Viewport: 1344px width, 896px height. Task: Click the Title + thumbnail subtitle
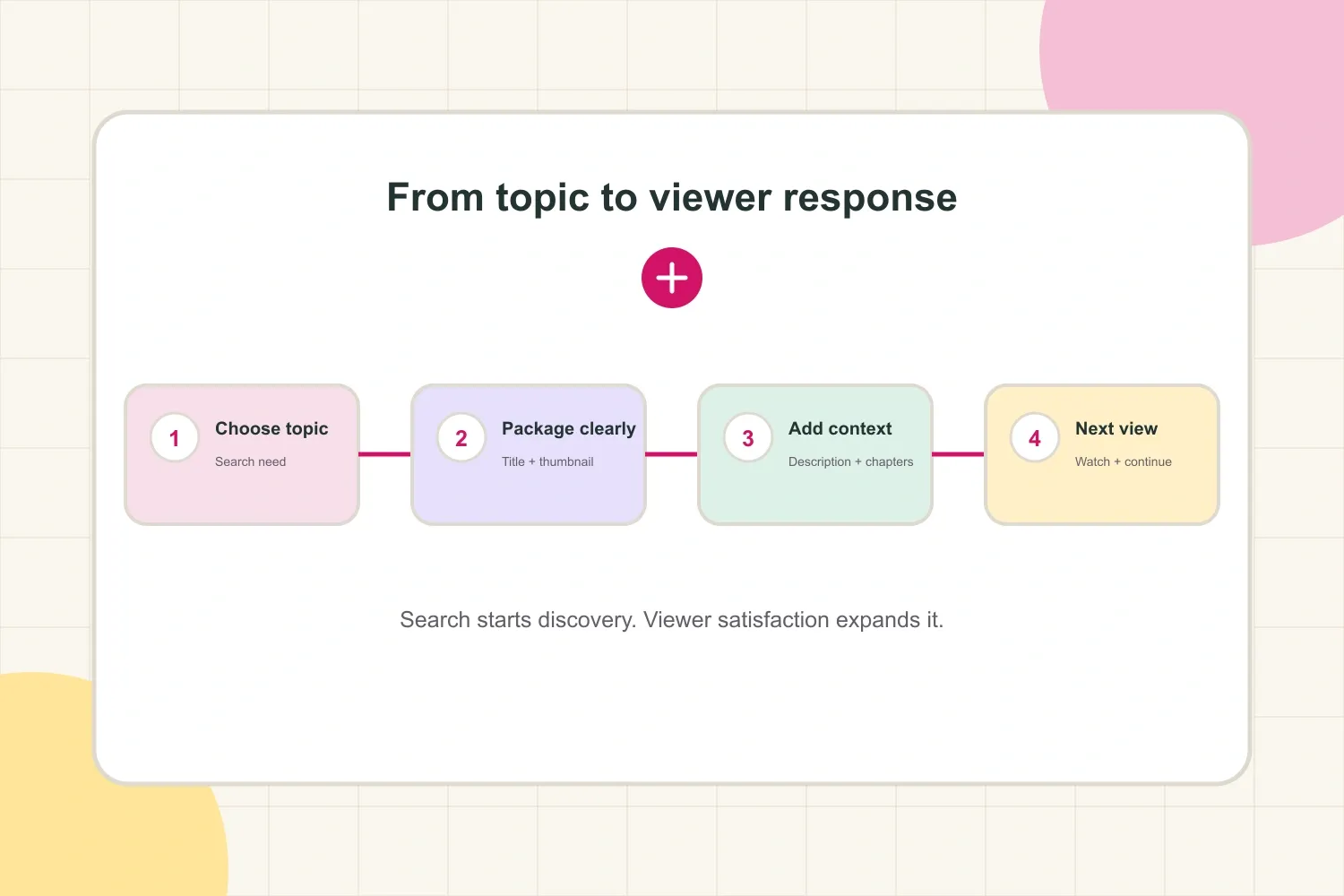(547, 461)
